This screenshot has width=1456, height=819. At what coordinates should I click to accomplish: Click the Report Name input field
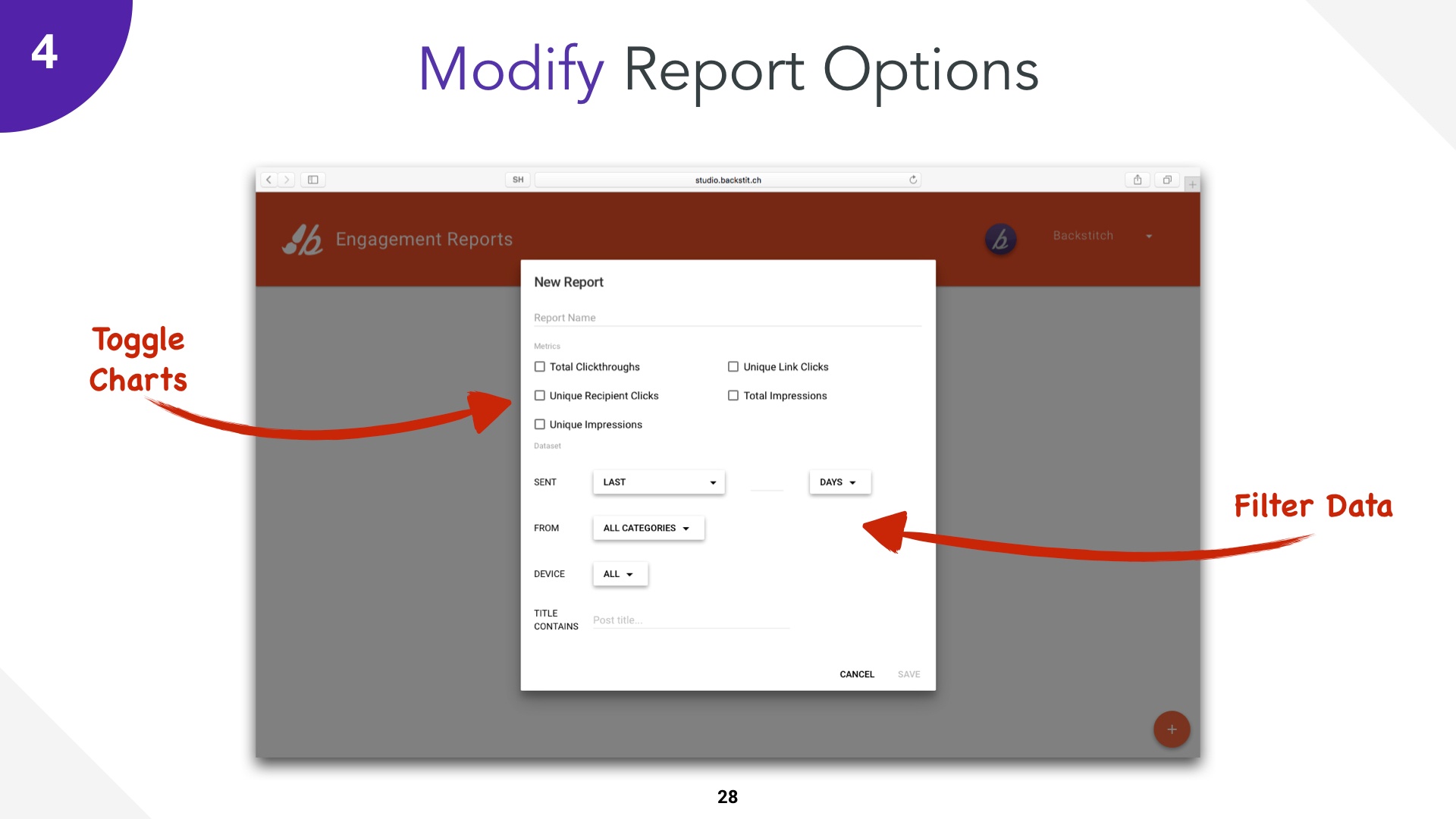click(727, 317)
